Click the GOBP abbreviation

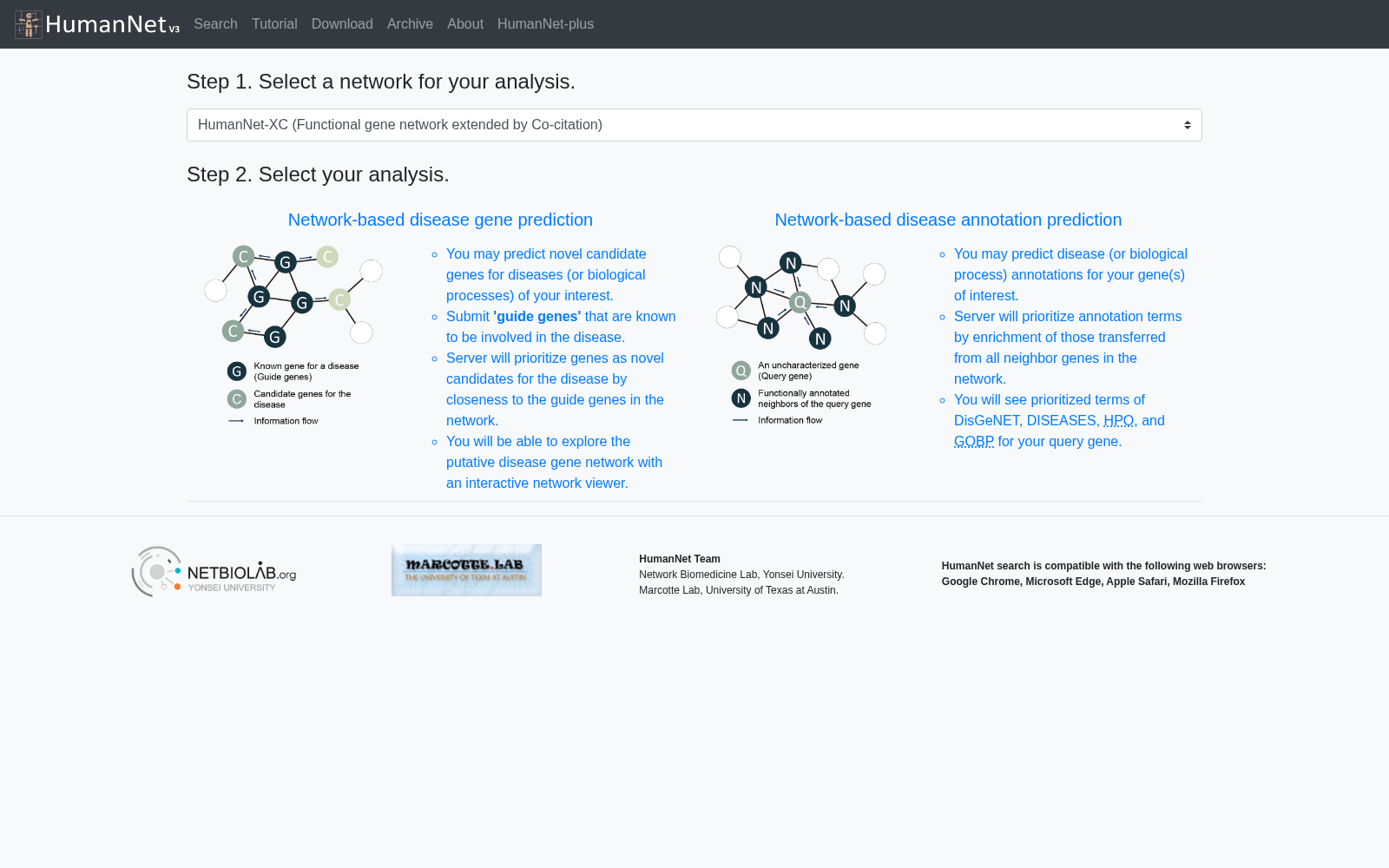coord(974,442)
